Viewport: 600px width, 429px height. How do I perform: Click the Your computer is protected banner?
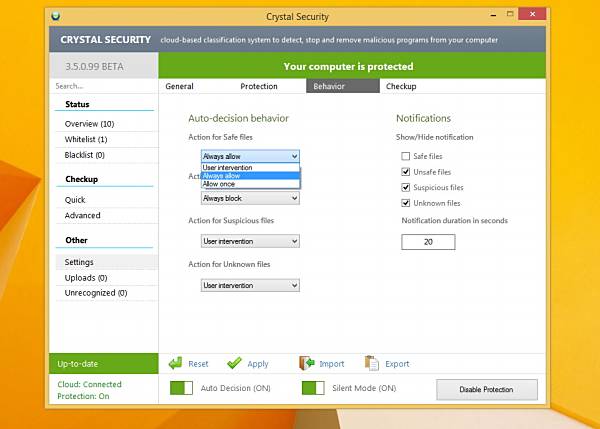[352, 66]
